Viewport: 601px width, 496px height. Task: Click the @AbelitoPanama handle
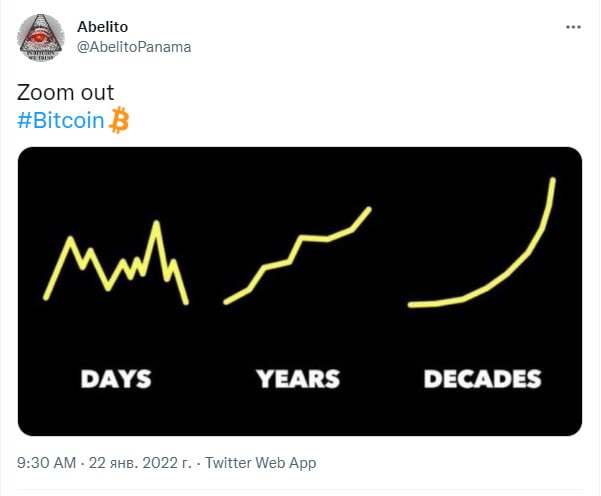133,46
